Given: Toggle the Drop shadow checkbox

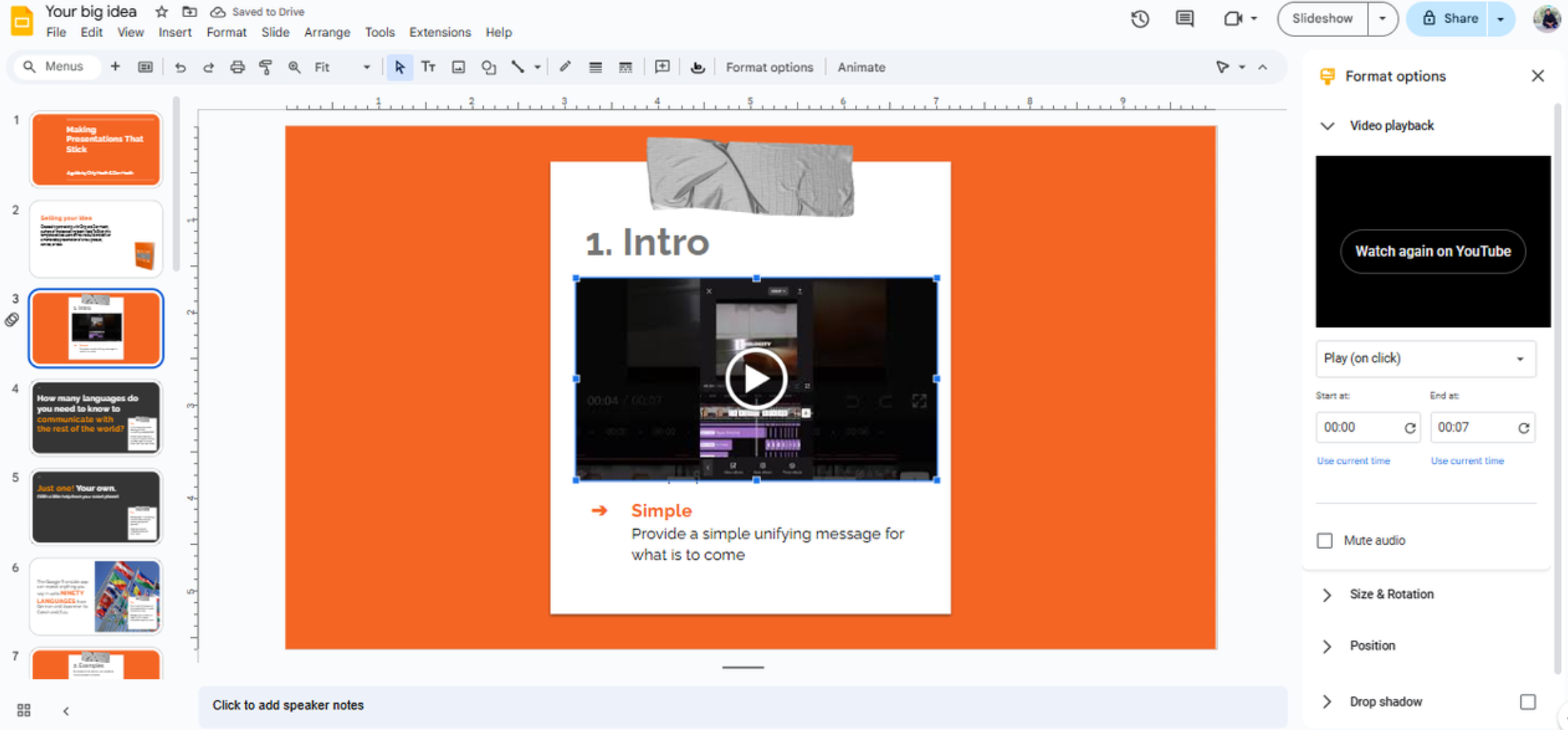Looking at the screenshot, I should click(x=1528, y=702).
